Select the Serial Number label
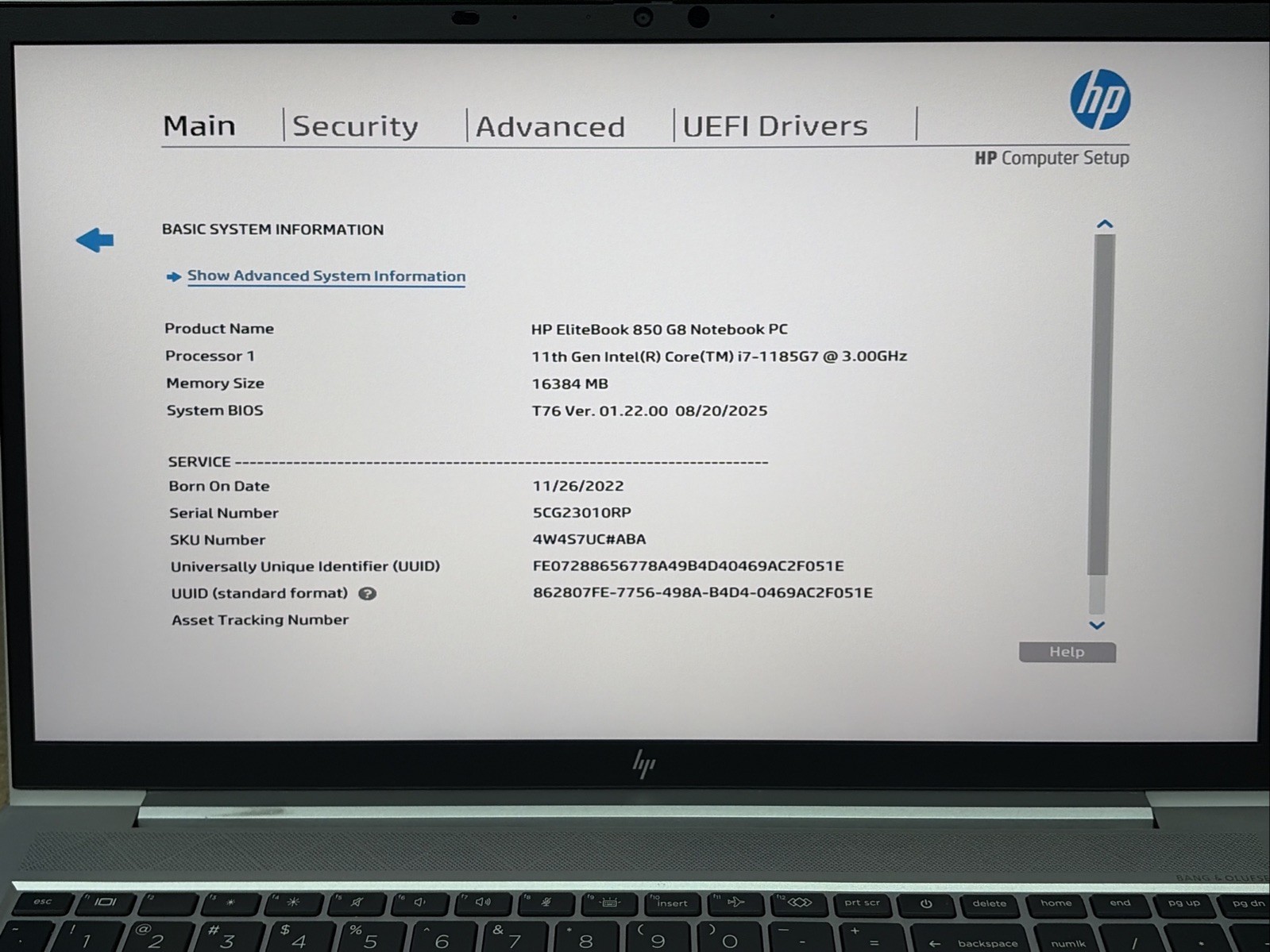 224,513
